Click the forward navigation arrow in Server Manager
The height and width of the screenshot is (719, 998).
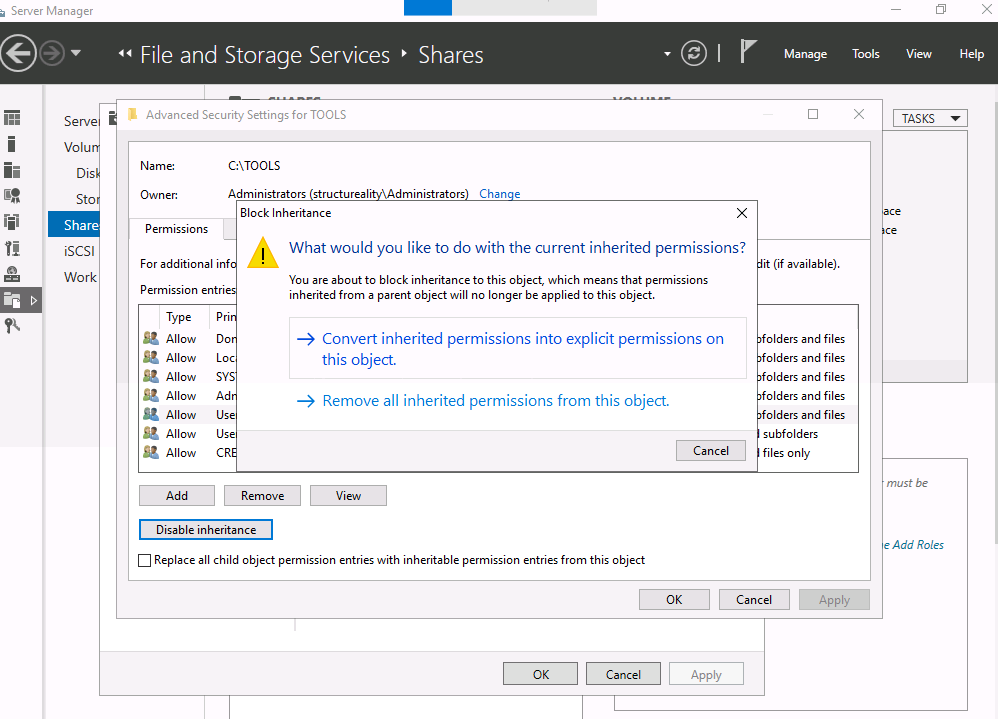point(52,53)
